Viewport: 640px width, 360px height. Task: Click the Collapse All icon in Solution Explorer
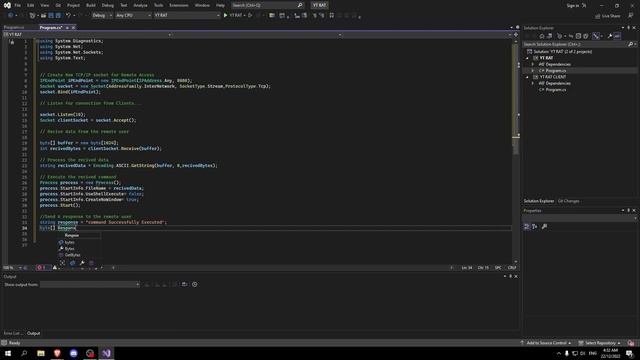pos(578,36)
